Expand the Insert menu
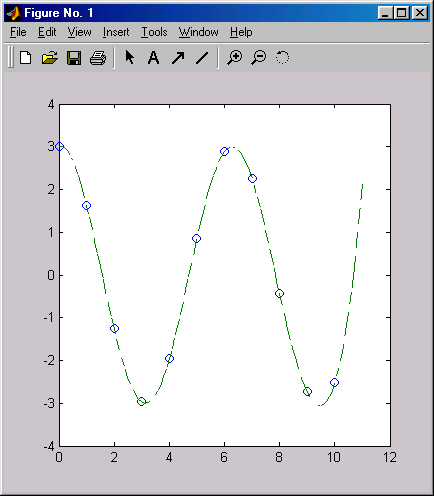434x496 pixels. pos(116,32)
